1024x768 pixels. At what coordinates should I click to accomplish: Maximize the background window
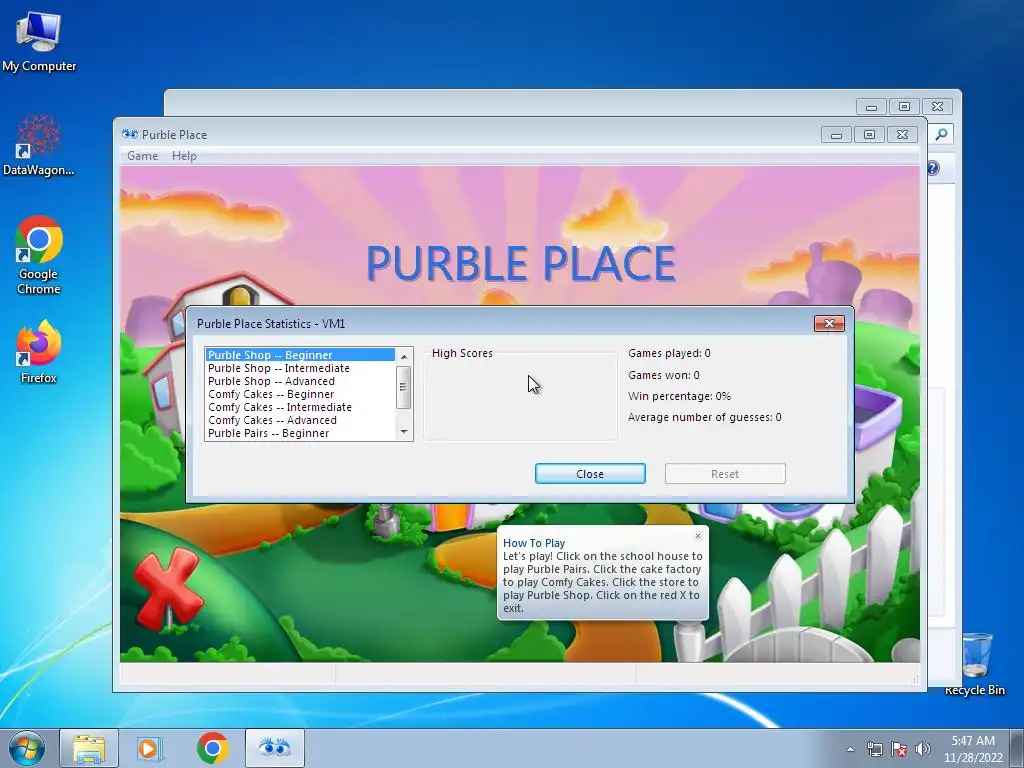(x=904, y=106)
